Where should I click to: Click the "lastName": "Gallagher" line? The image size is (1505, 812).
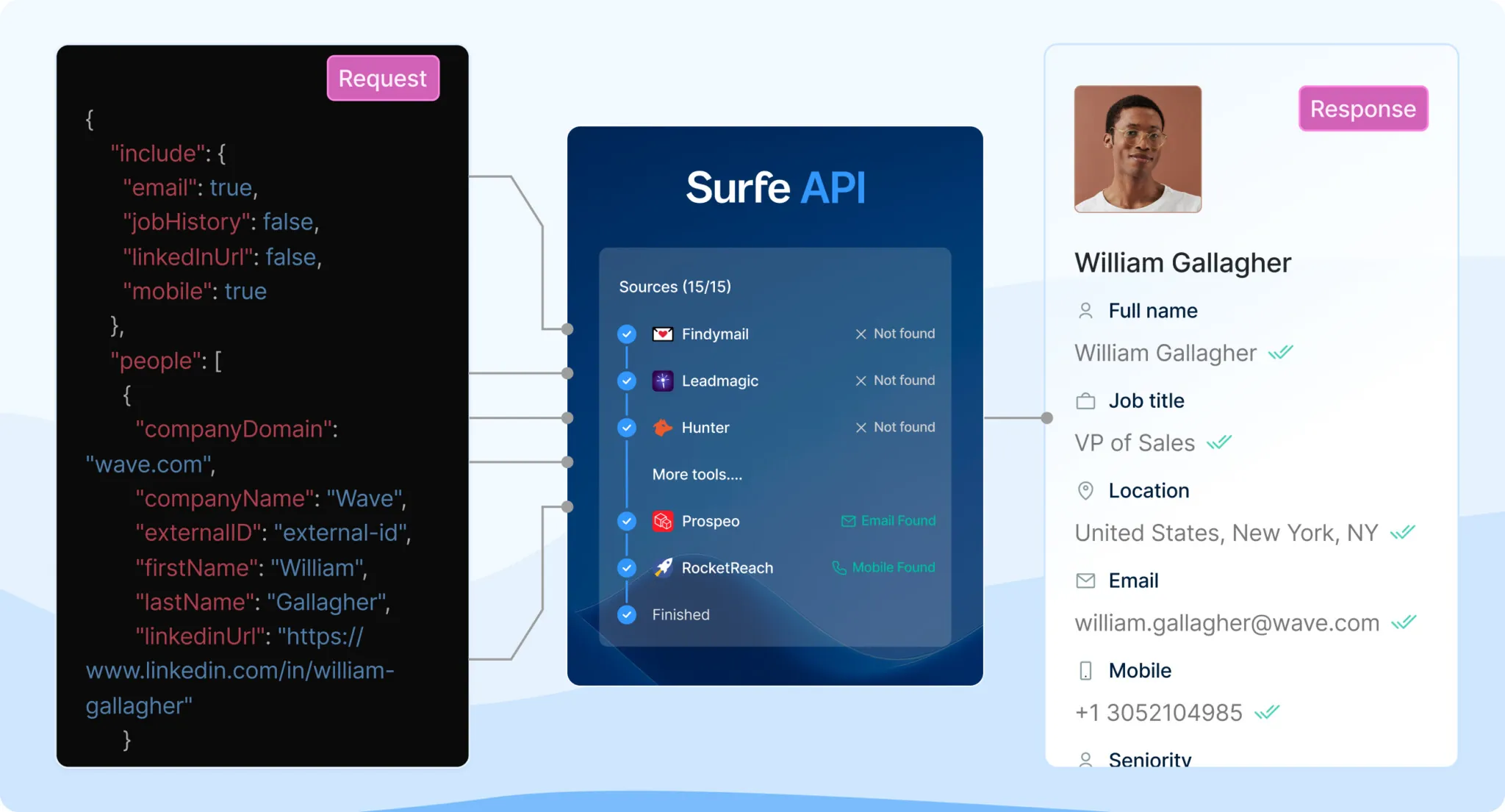[263, 603]
